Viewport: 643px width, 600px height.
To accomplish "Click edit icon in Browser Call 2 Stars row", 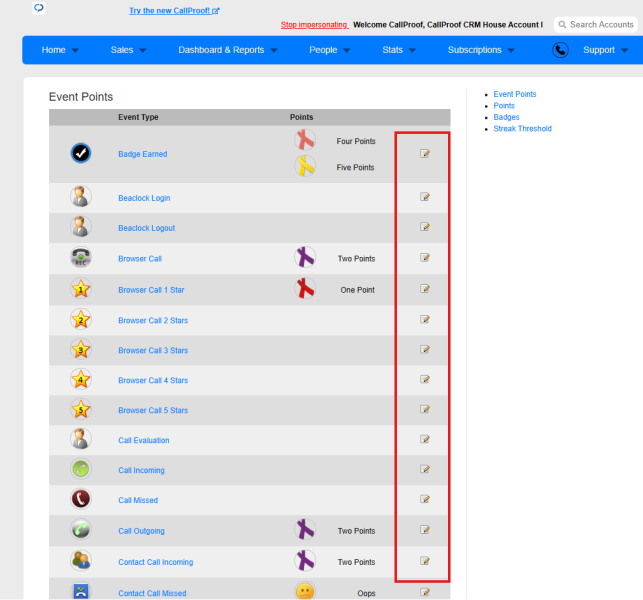I will [x=425, y=319].
